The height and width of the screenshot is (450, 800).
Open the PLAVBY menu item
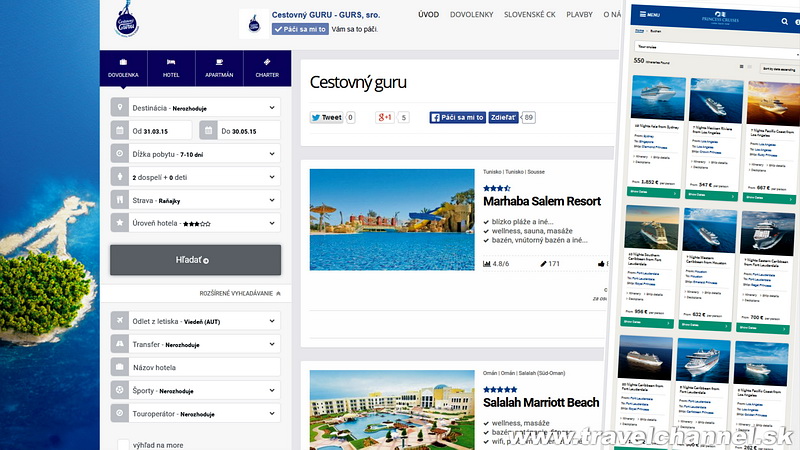pos(580,14)
